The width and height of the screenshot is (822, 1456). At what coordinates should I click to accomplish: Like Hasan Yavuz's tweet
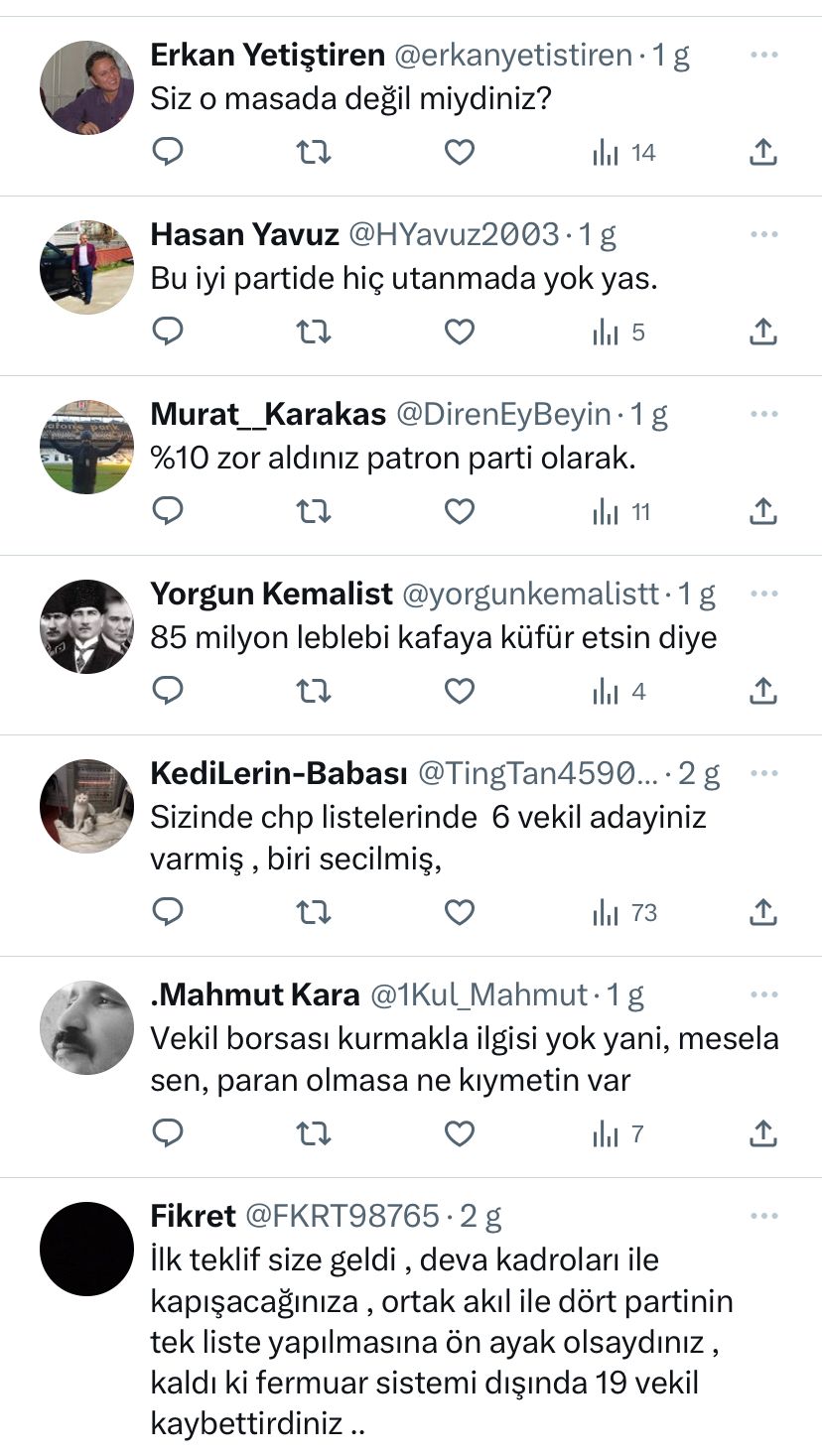pos(459,331)
